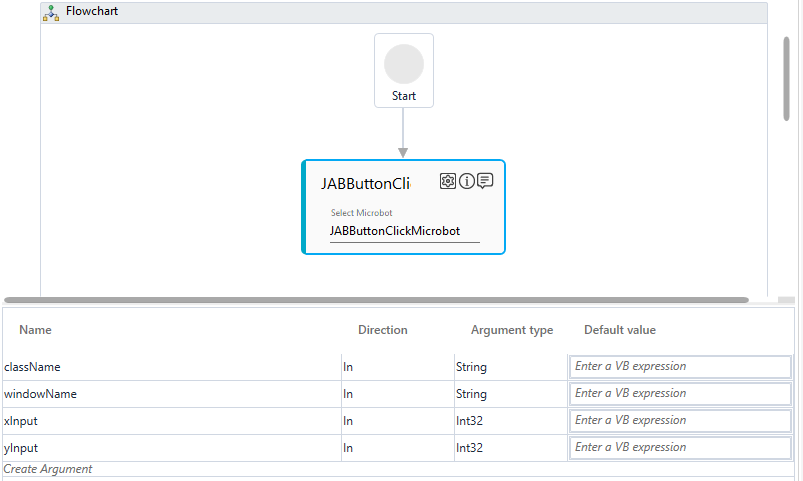
Task: Select the yInput argument name cell
Action: pos(170,448)
